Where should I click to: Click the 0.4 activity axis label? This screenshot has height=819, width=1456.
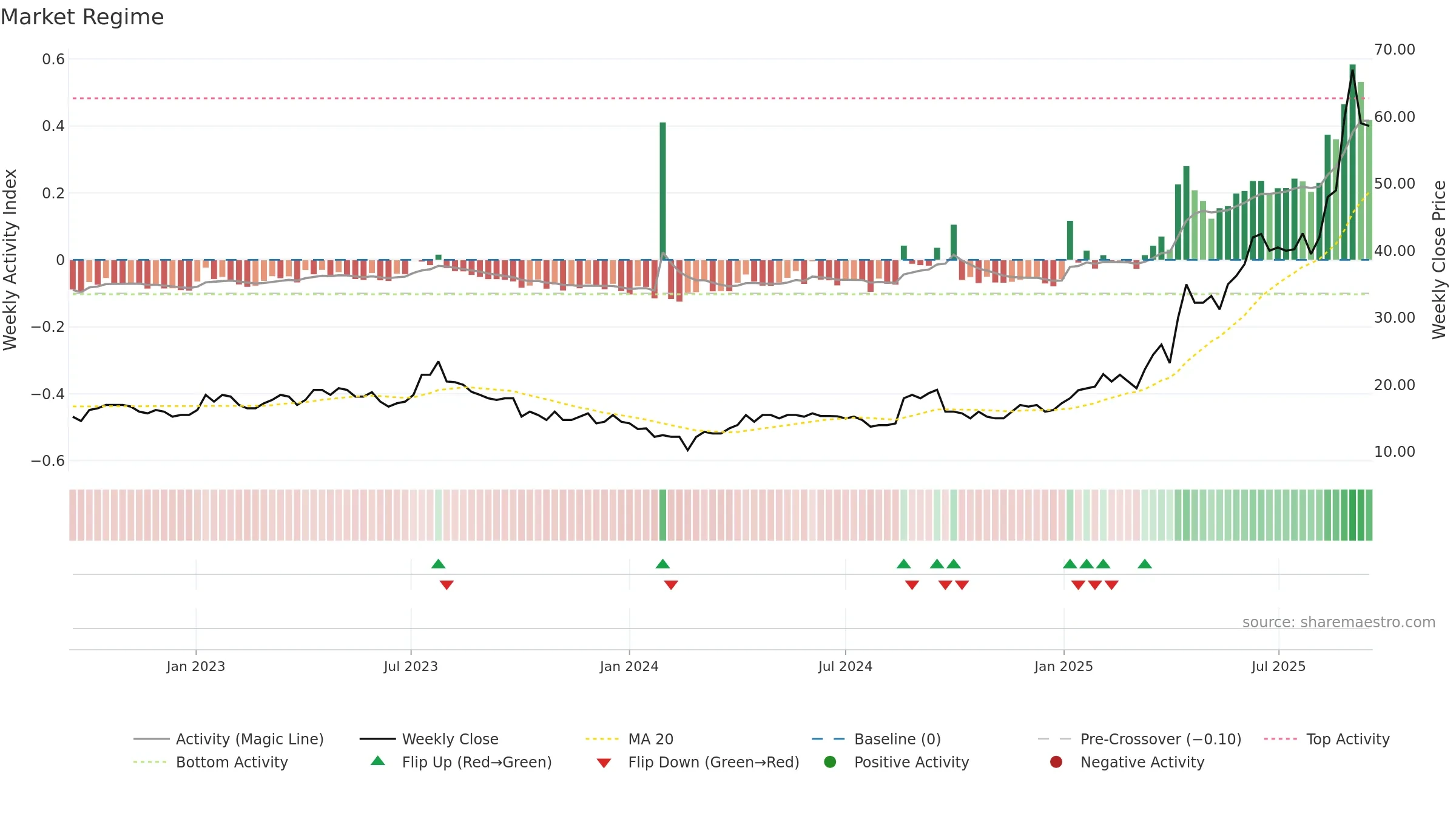[53, 126]
